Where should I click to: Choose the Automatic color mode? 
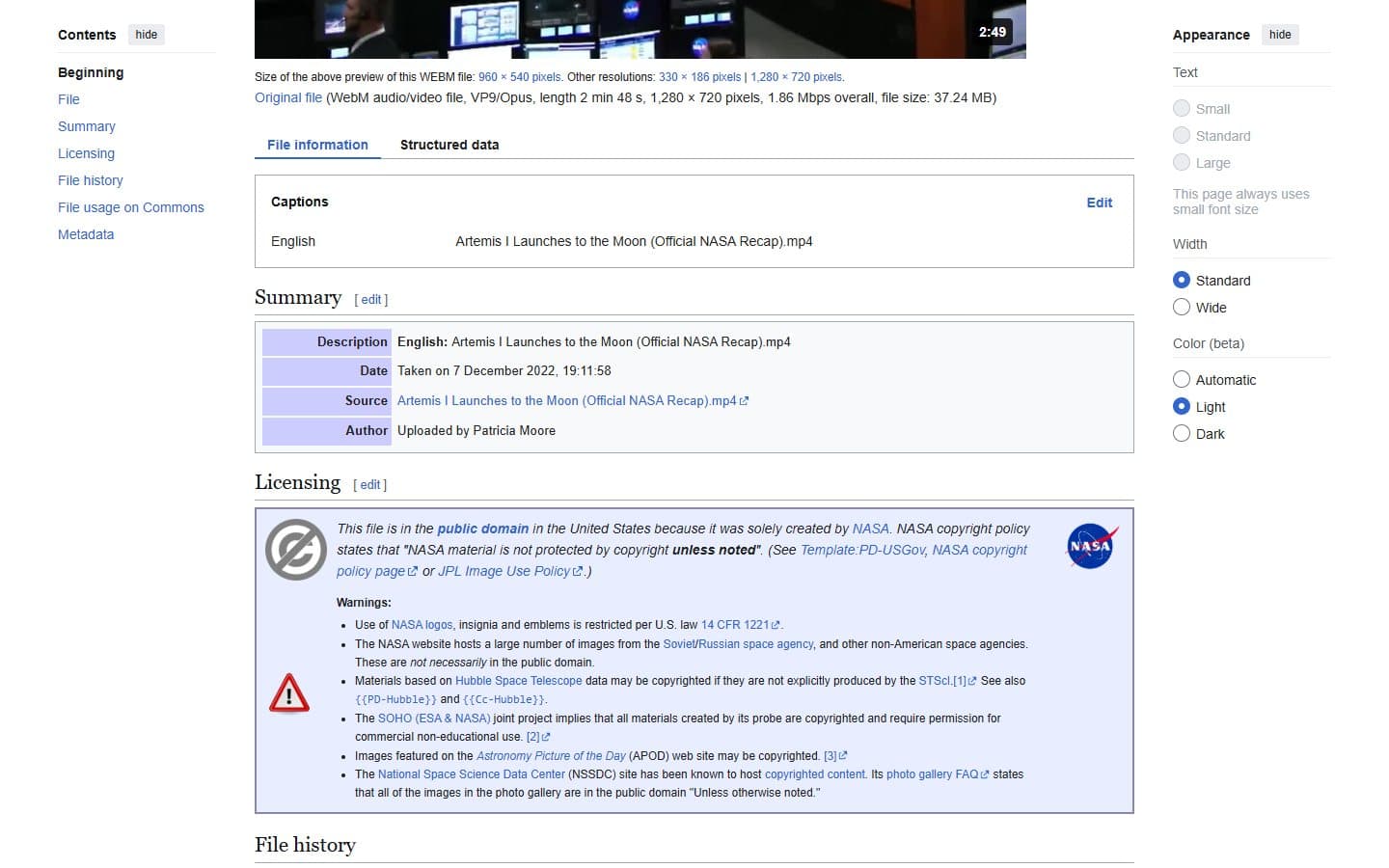pos(1182,379)
